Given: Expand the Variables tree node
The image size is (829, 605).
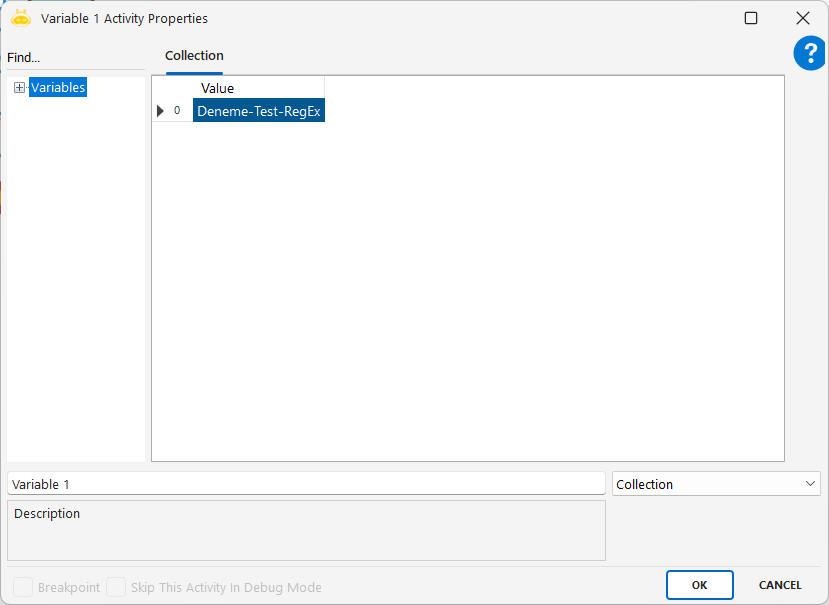Looking at the screenshot, I should coord(19,88).
